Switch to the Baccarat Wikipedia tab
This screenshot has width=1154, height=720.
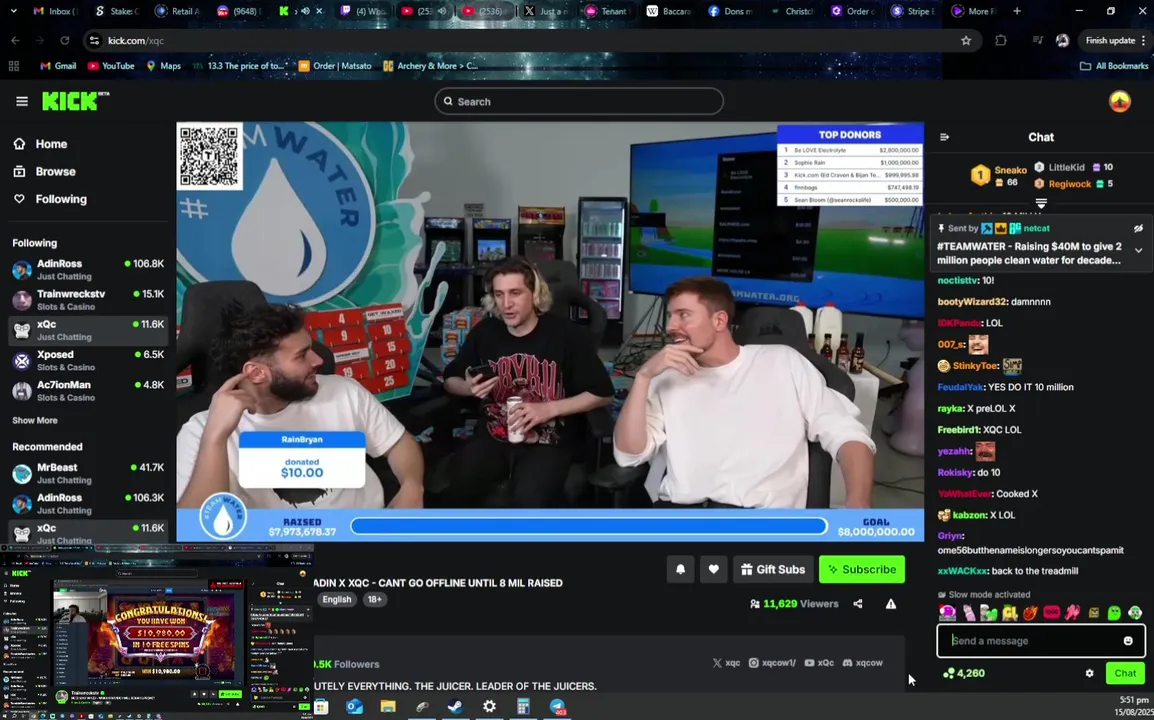[x=668, y=11]
